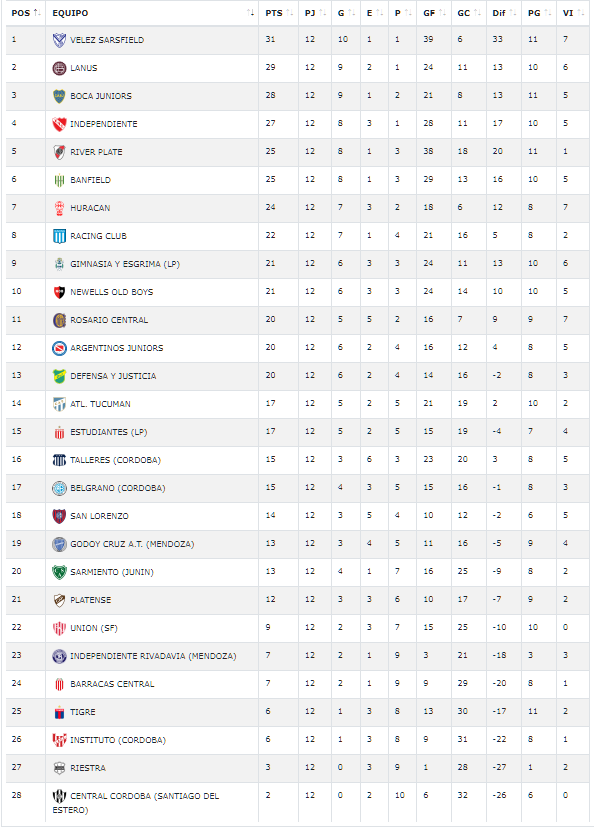Sort by GF goals-for column header
Screen dimensions: 605x827
[434, 13]
